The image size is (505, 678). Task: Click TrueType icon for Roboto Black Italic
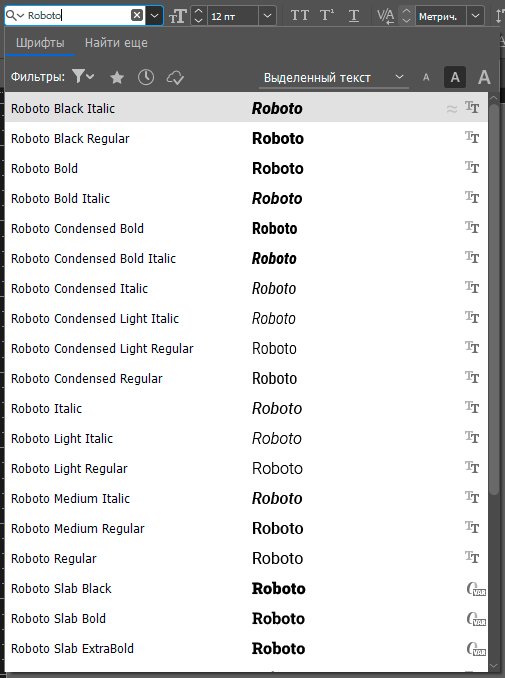coord(472,107)
